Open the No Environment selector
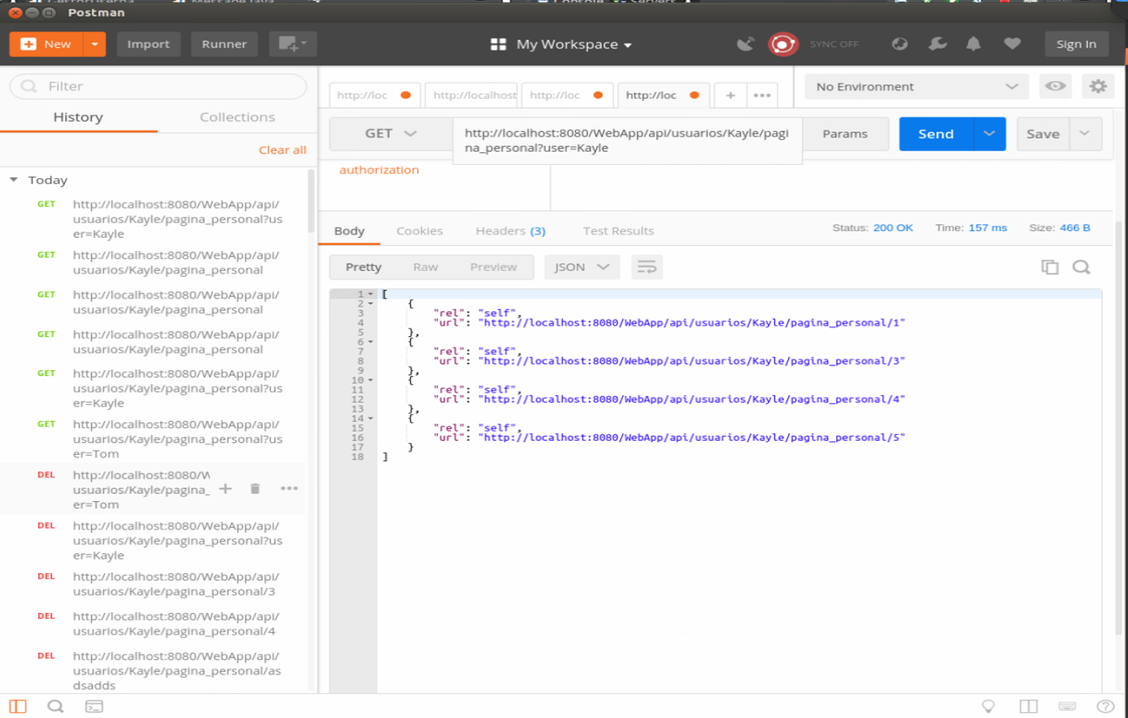The height and width of the screenshot is (718, 1128). 916,86
